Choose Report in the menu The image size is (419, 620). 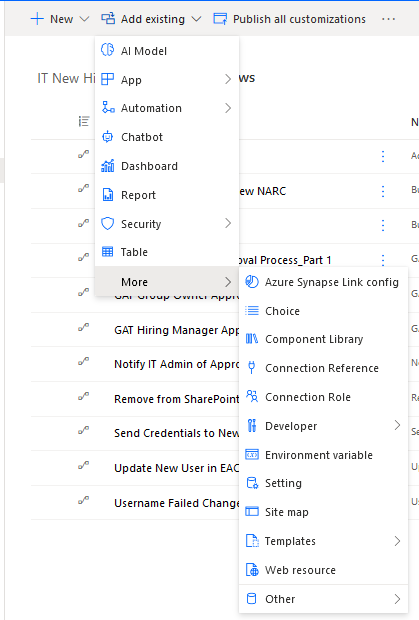pos(167,195)
